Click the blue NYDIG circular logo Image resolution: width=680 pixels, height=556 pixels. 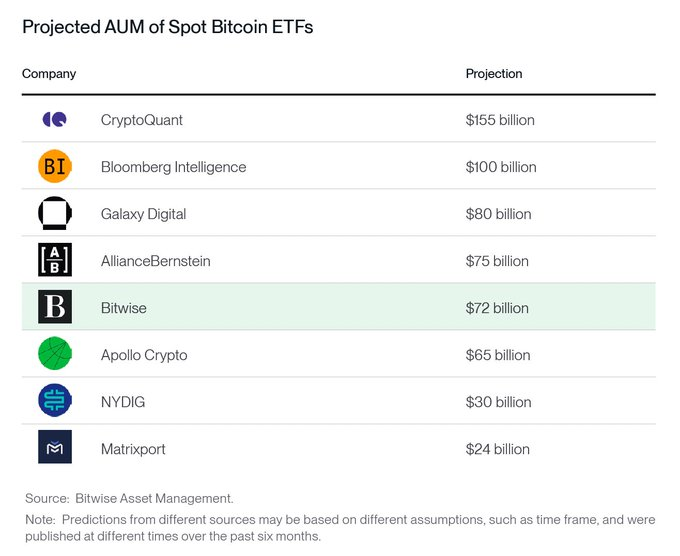coord(55,400)
